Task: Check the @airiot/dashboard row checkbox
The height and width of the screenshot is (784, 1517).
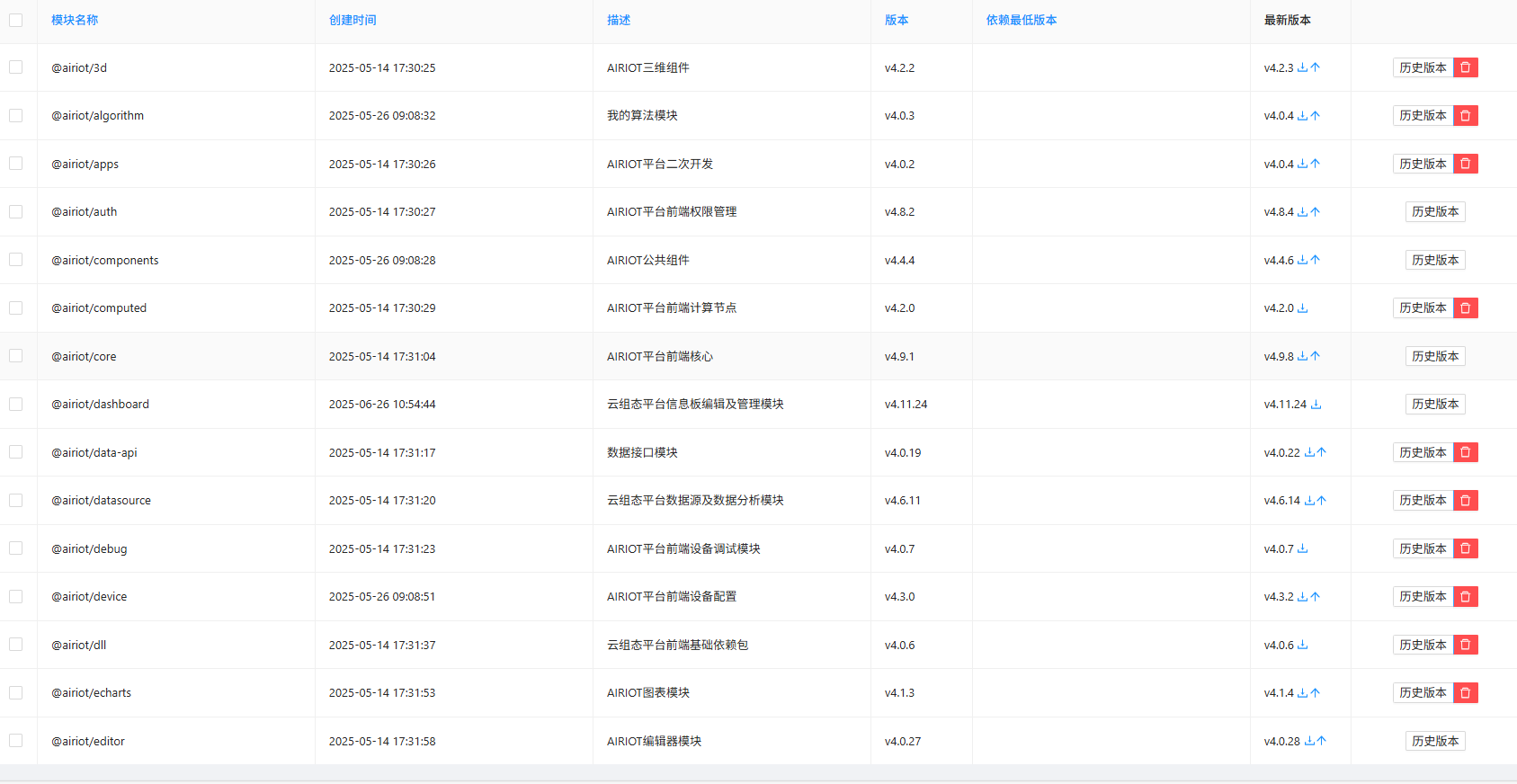Action: tap(16, 404)
